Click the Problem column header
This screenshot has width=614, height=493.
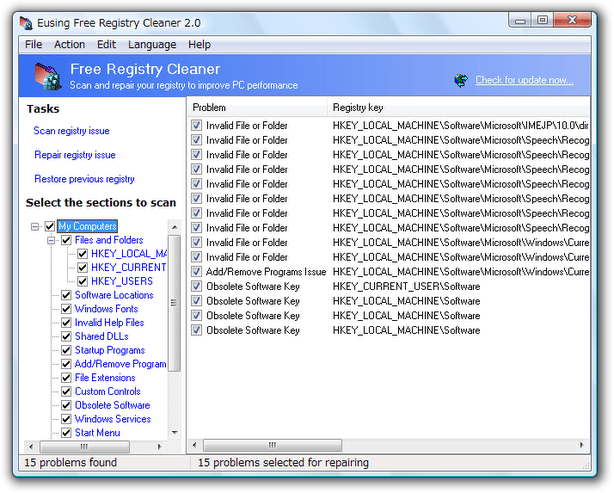click(258, 107)
